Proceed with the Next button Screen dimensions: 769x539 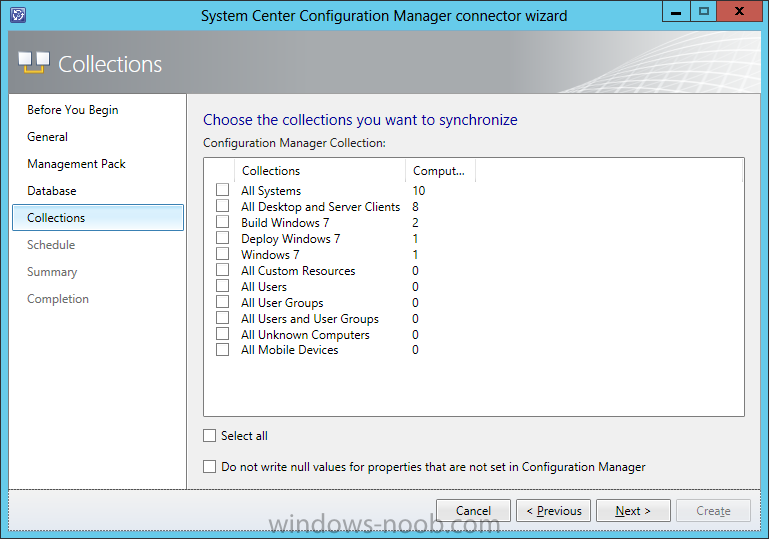click(633, 511)
